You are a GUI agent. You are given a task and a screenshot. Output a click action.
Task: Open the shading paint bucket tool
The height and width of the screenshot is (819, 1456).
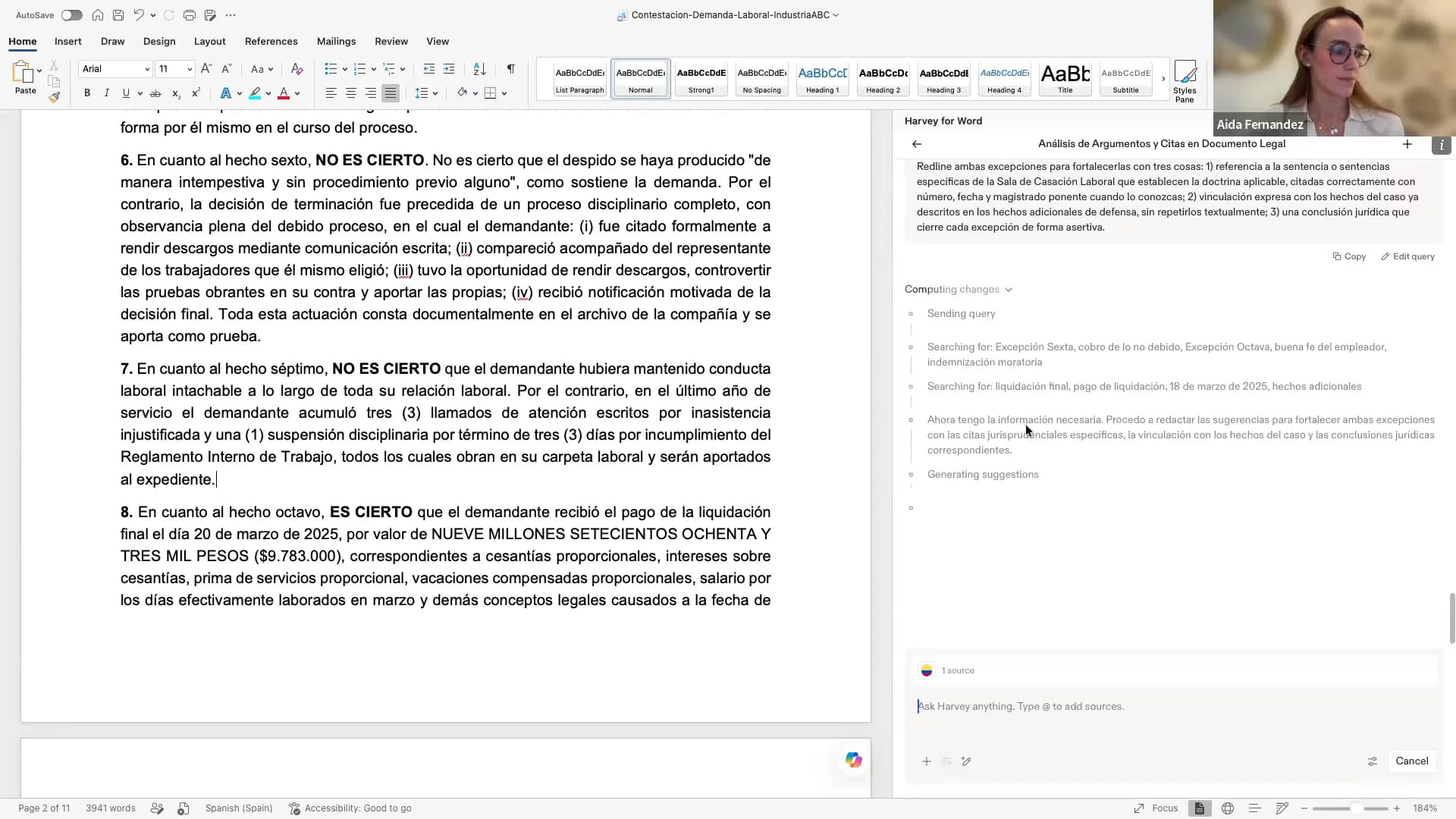(x=462, y=93)
